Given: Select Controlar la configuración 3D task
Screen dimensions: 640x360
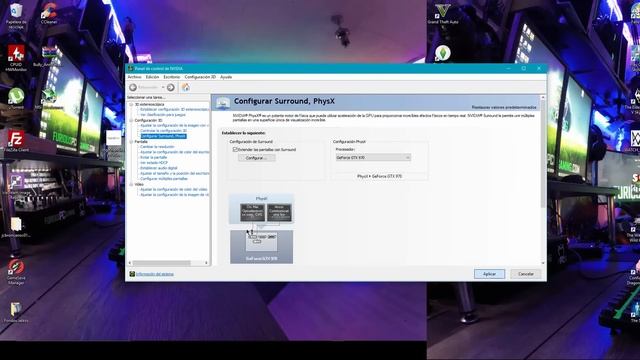Looking at the screenshot, I should tap(163, 131).
